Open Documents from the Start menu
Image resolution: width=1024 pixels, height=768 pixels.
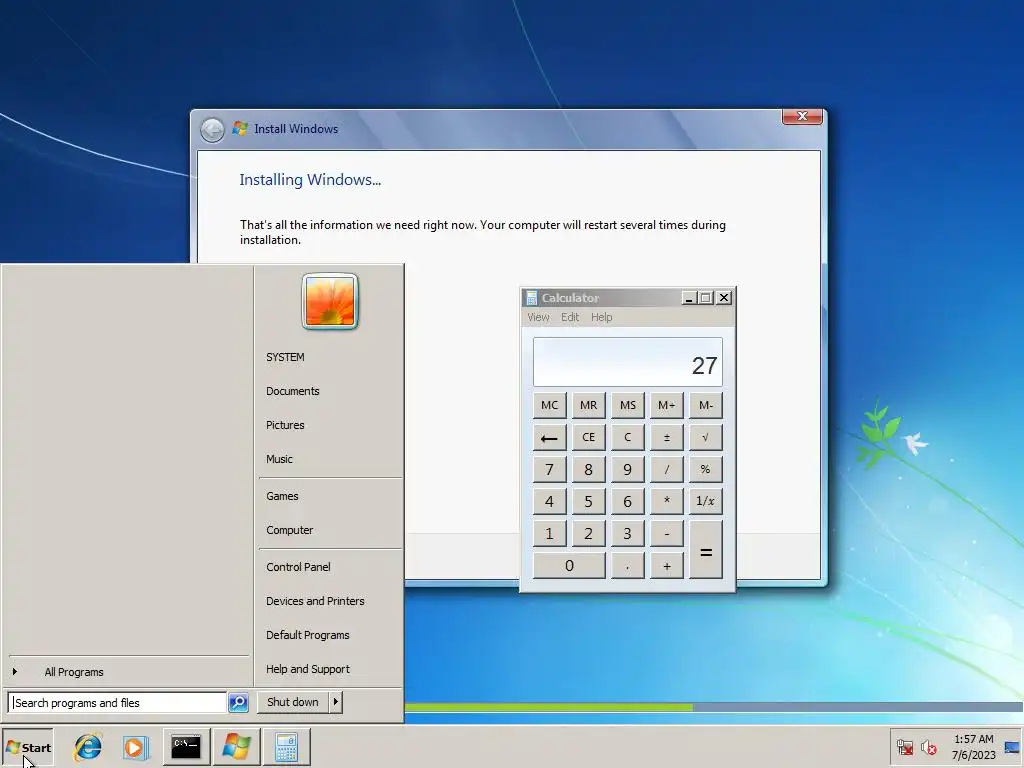click(293, 391)
